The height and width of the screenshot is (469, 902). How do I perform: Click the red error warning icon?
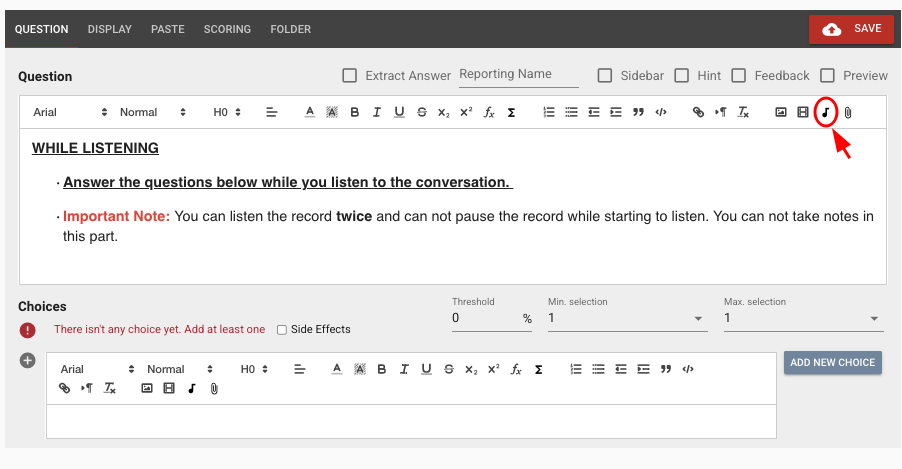(28, 330)
